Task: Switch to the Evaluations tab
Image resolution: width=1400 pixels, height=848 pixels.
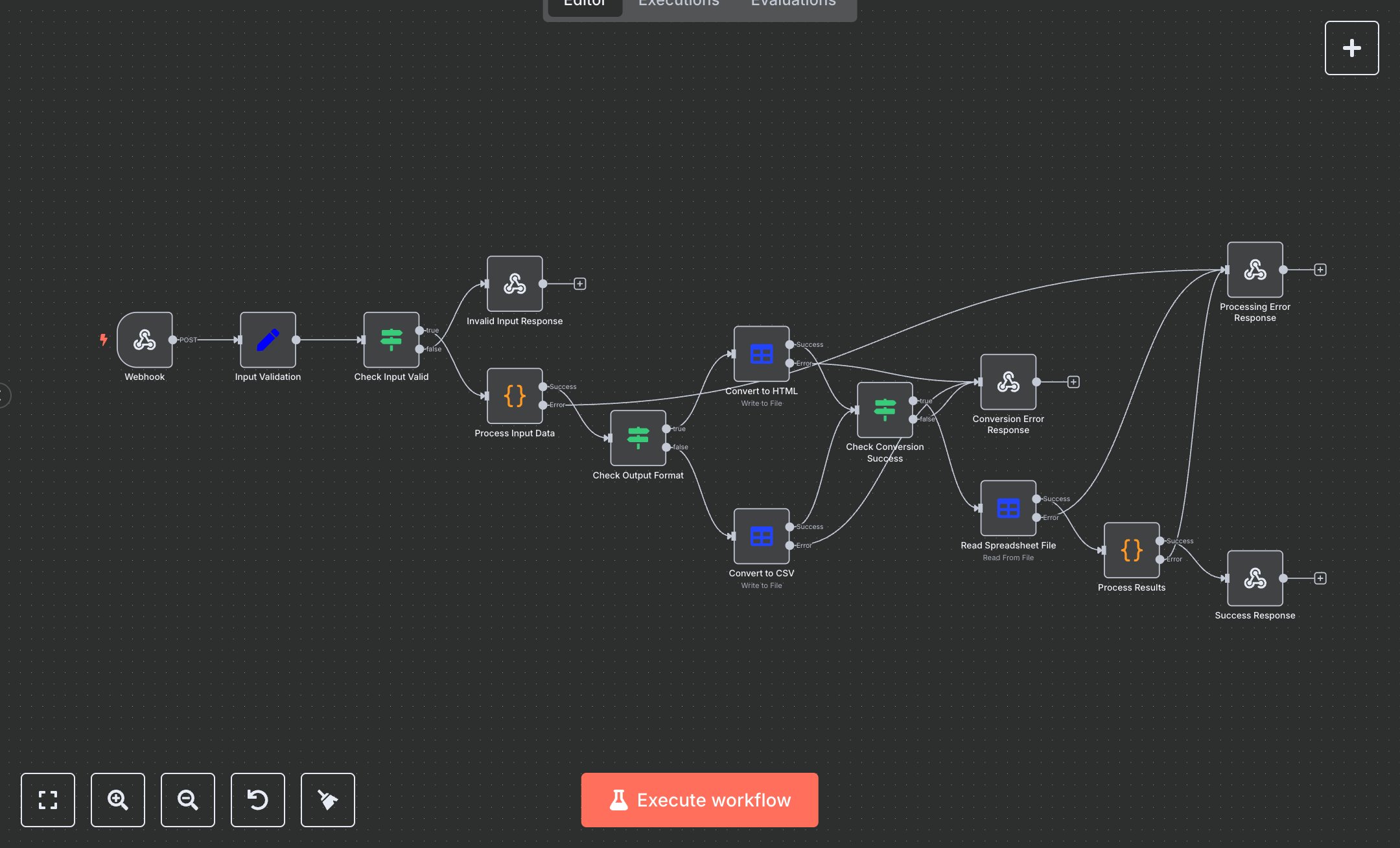Action: tap(793, 4)
